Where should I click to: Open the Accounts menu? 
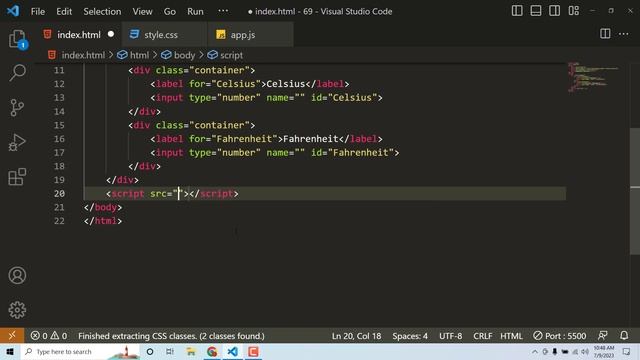point(17,276)
